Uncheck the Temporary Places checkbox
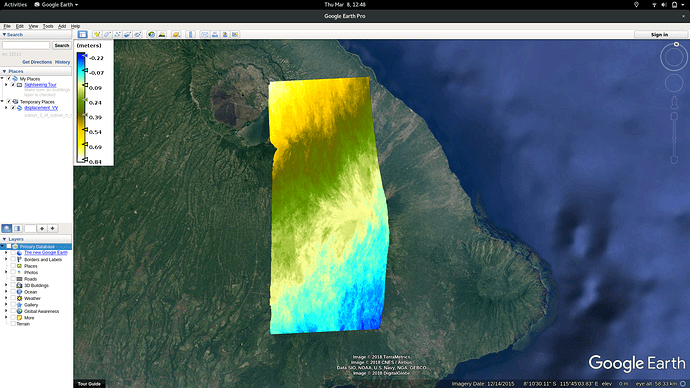 click(x=9, y=102)
